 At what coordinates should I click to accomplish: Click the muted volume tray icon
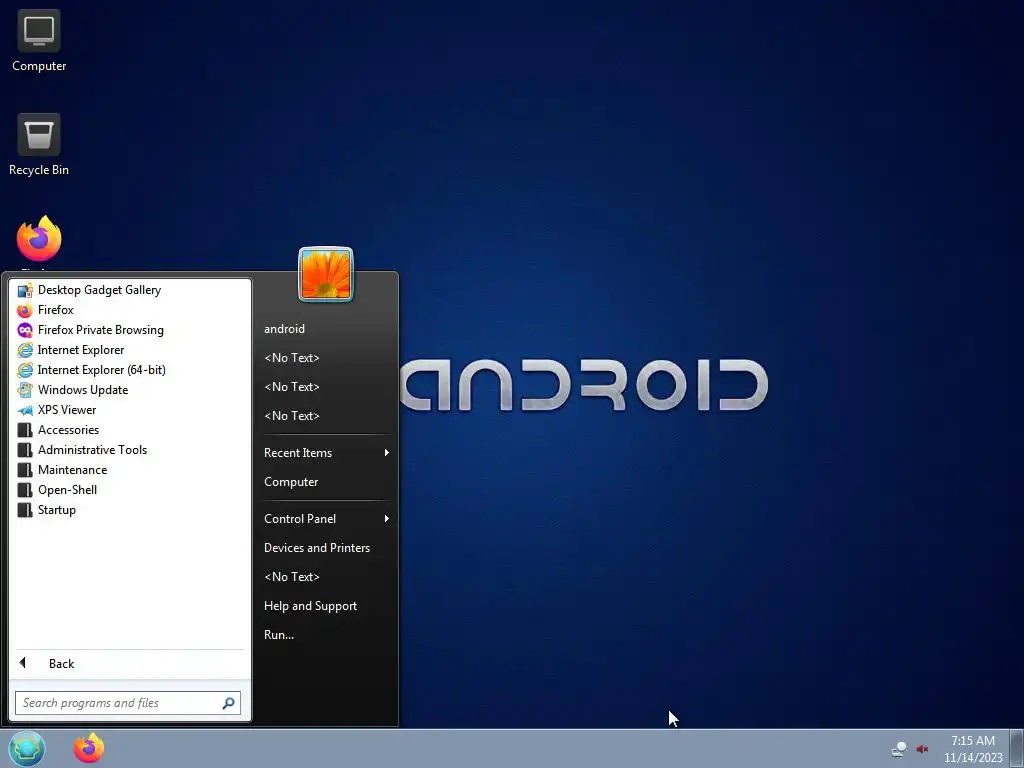pyautogui.click(x=923, y=749)
